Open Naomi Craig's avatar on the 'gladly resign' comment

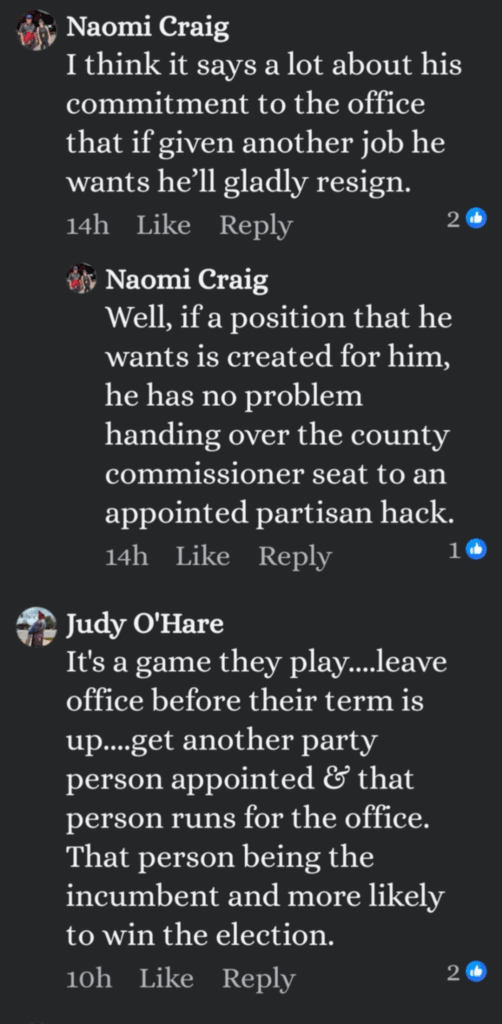point(37,30)
